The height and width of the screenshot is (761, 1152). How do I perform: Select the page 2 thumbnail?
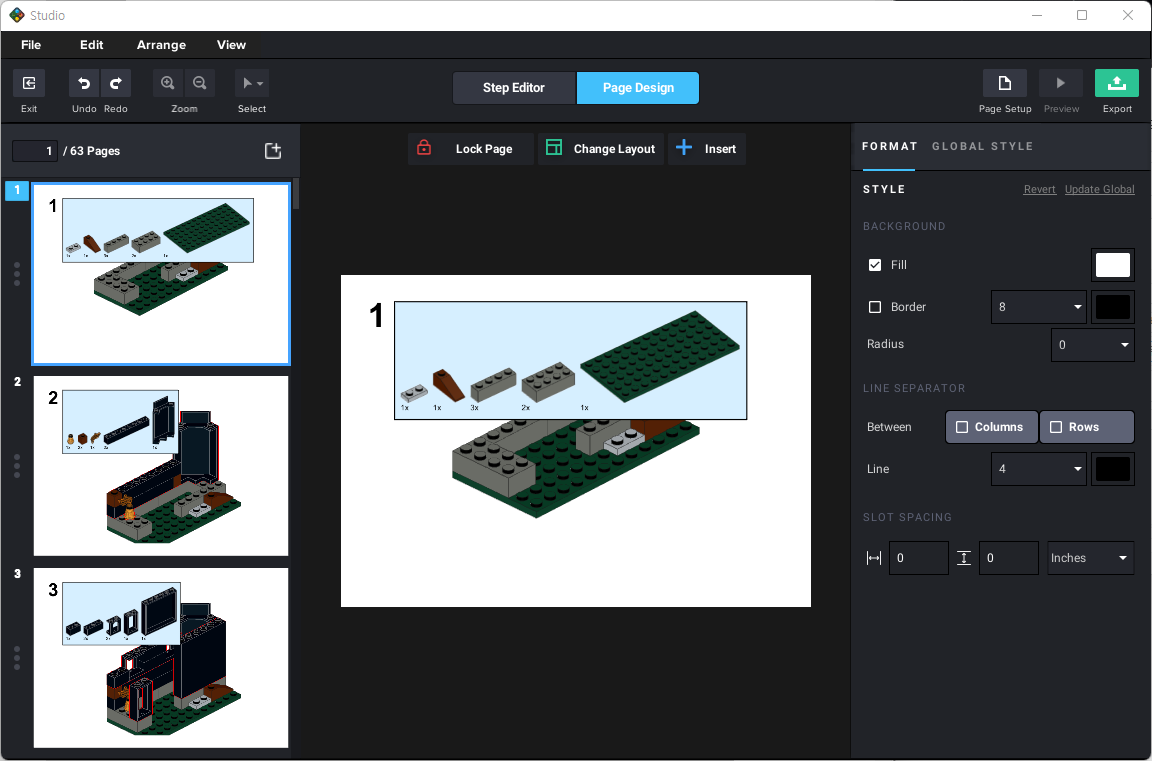[161, 466]
